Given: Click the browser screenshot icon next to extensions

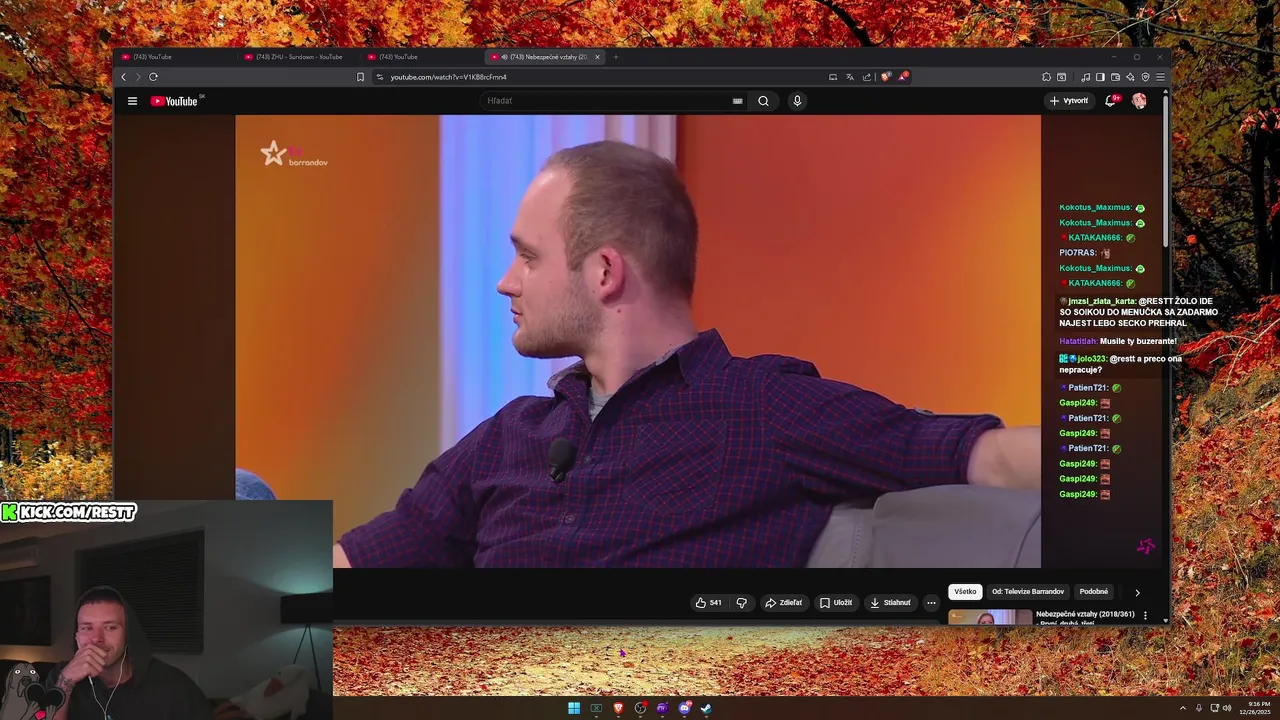Looking at the screenshot, I should (x=1061, y=77).
